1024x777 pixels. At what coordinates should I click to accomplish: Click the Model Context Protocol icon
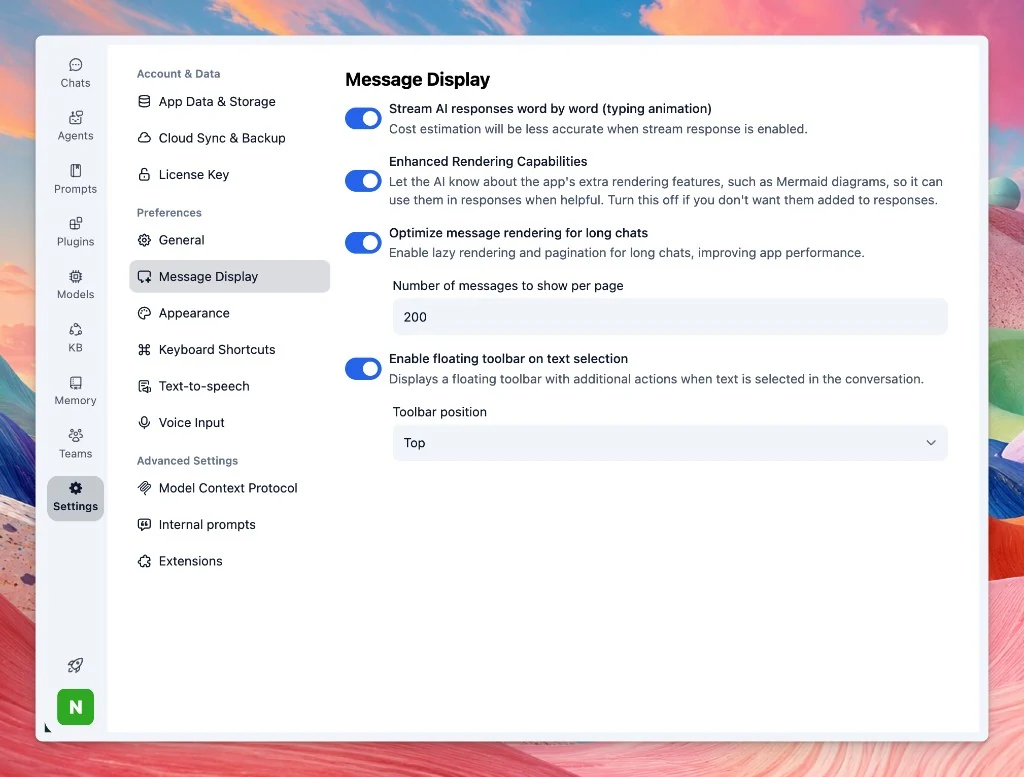(x=144, y=488)
